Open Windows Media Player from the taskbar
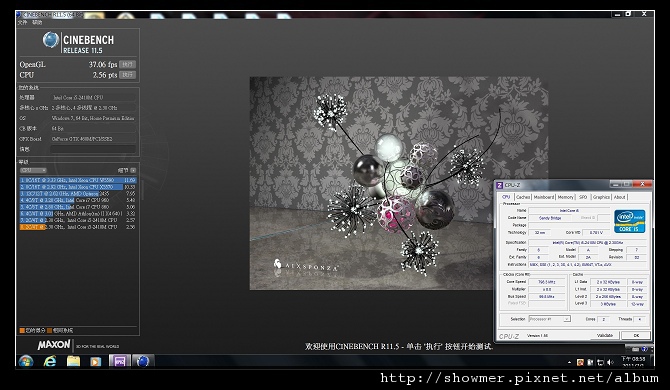Viewport: 670px width, 390px height. (96, 361)
